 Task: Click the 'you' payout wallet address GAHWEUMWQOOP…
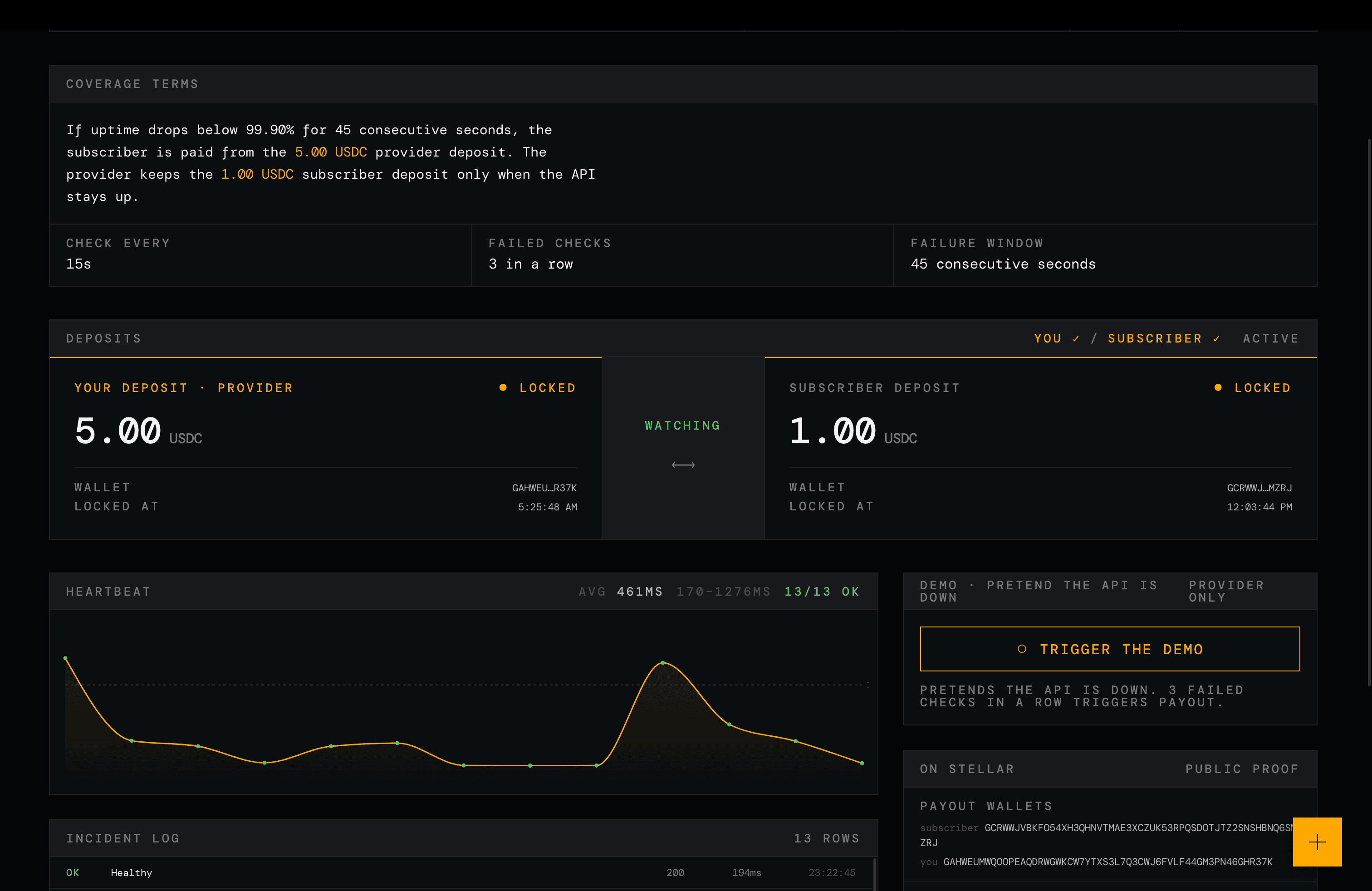[x=1107, y=862]
